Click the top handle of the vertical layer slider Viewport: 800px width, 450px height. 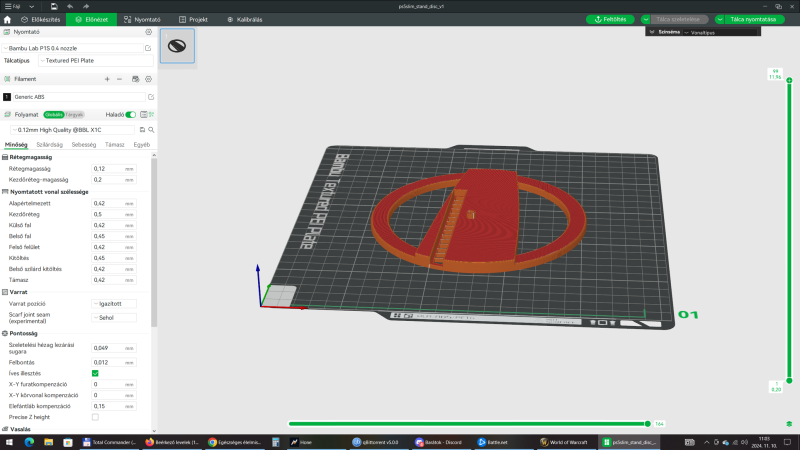point(789,80)
